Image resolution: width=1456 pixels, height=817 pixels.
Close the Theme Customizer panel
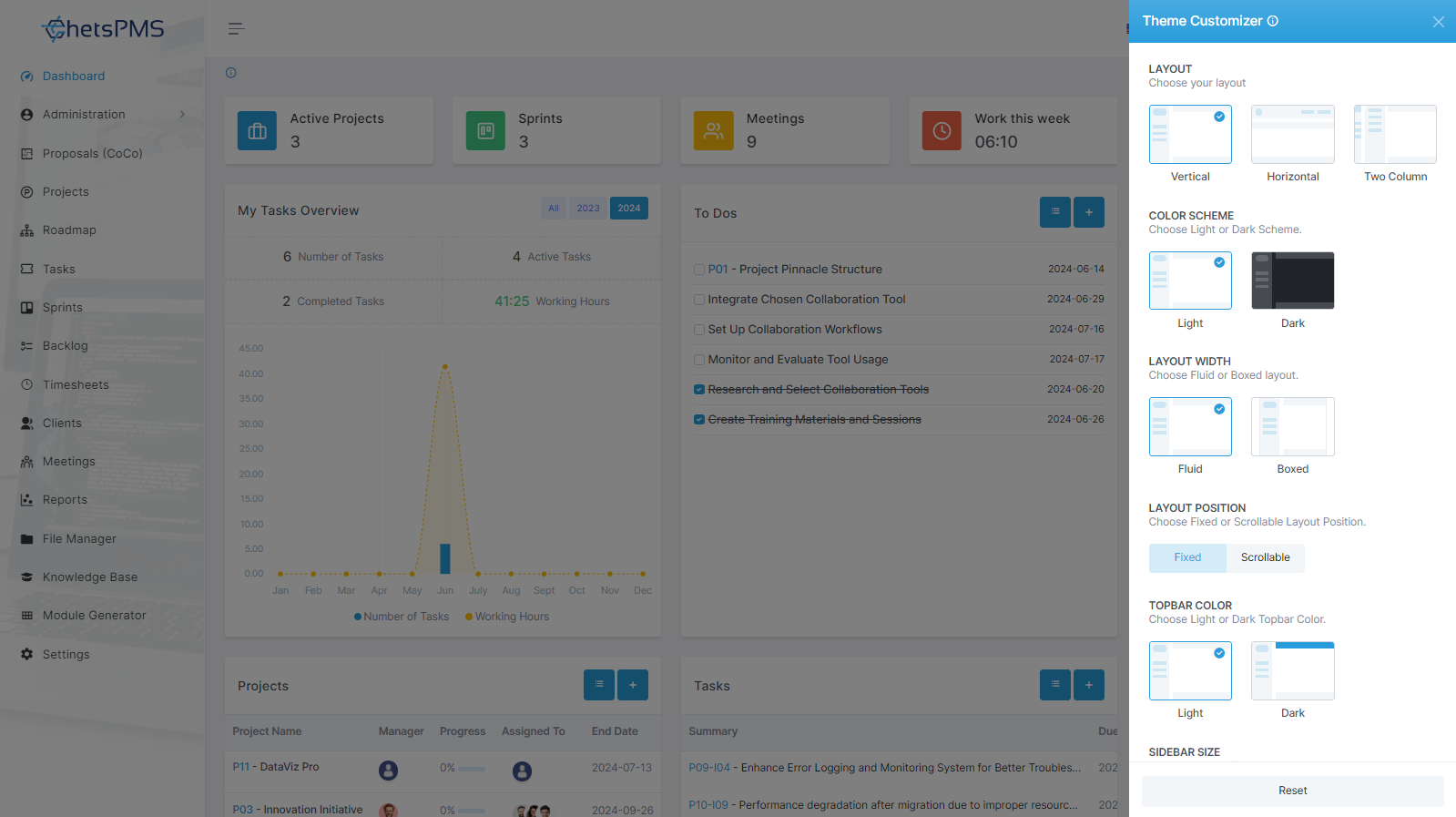[1438, 22]
